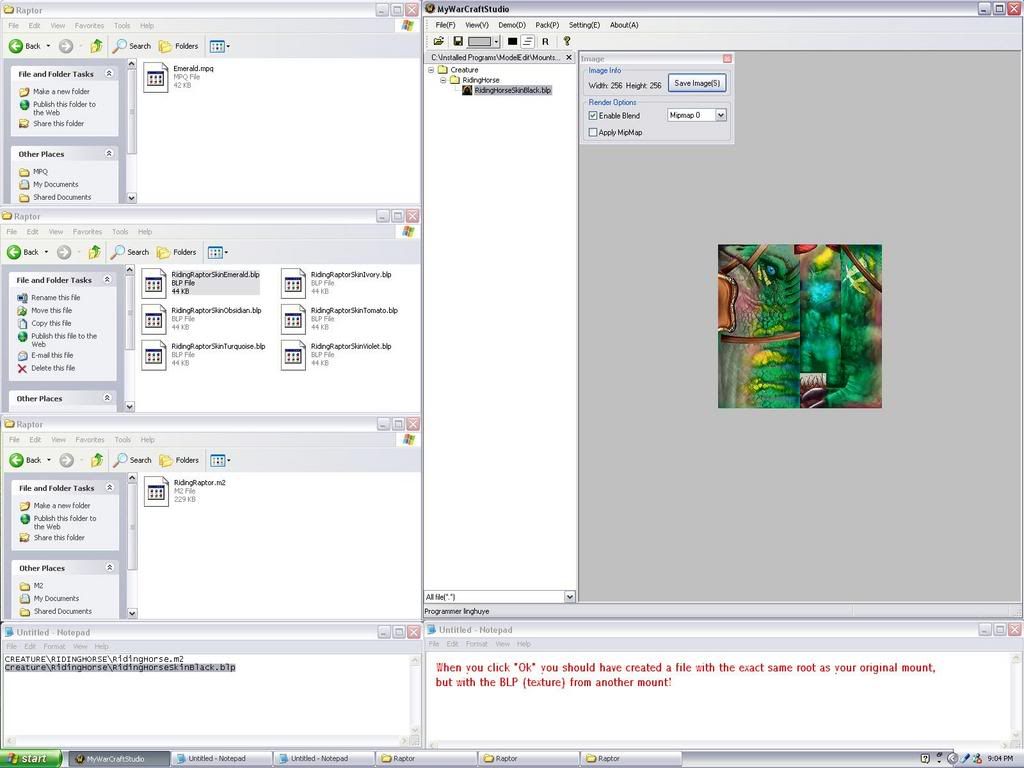
Task: Click the R toolbar button in MyWarCraftStudio
Action: 545,42
